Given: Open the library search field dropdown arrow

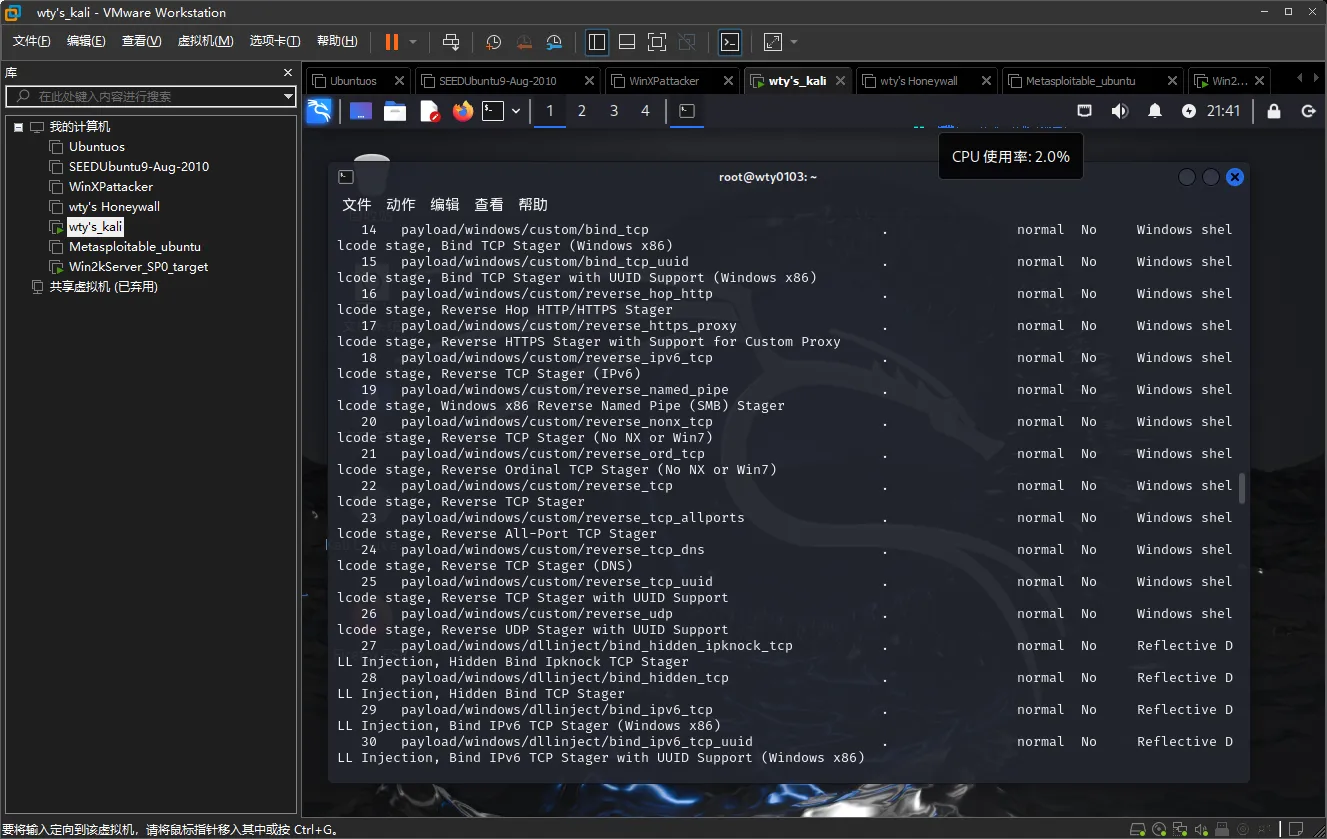Looking at the screenshot, I should coord(288,96).
